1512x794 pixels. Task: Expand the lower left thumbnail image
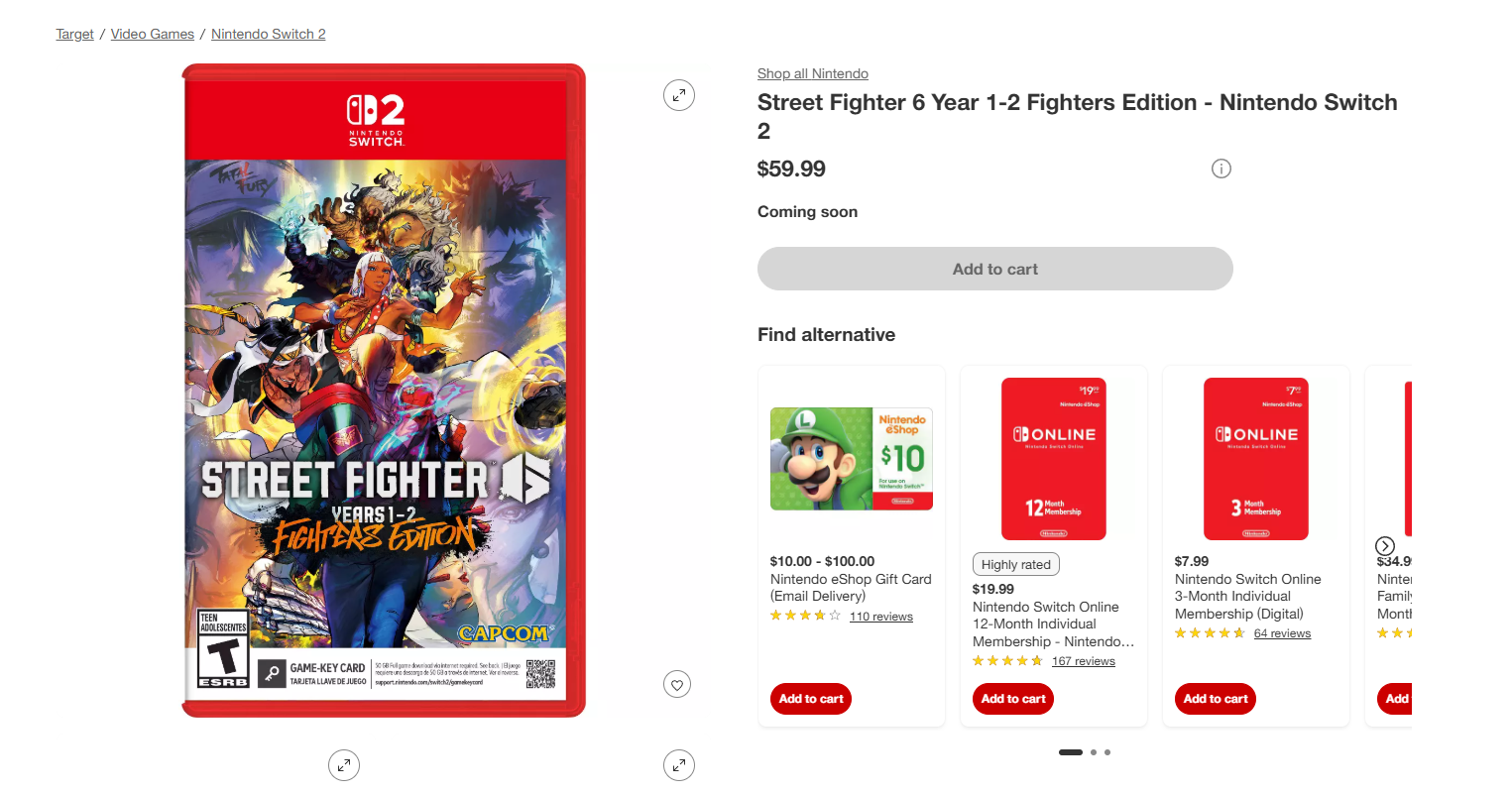click(344, 765)
